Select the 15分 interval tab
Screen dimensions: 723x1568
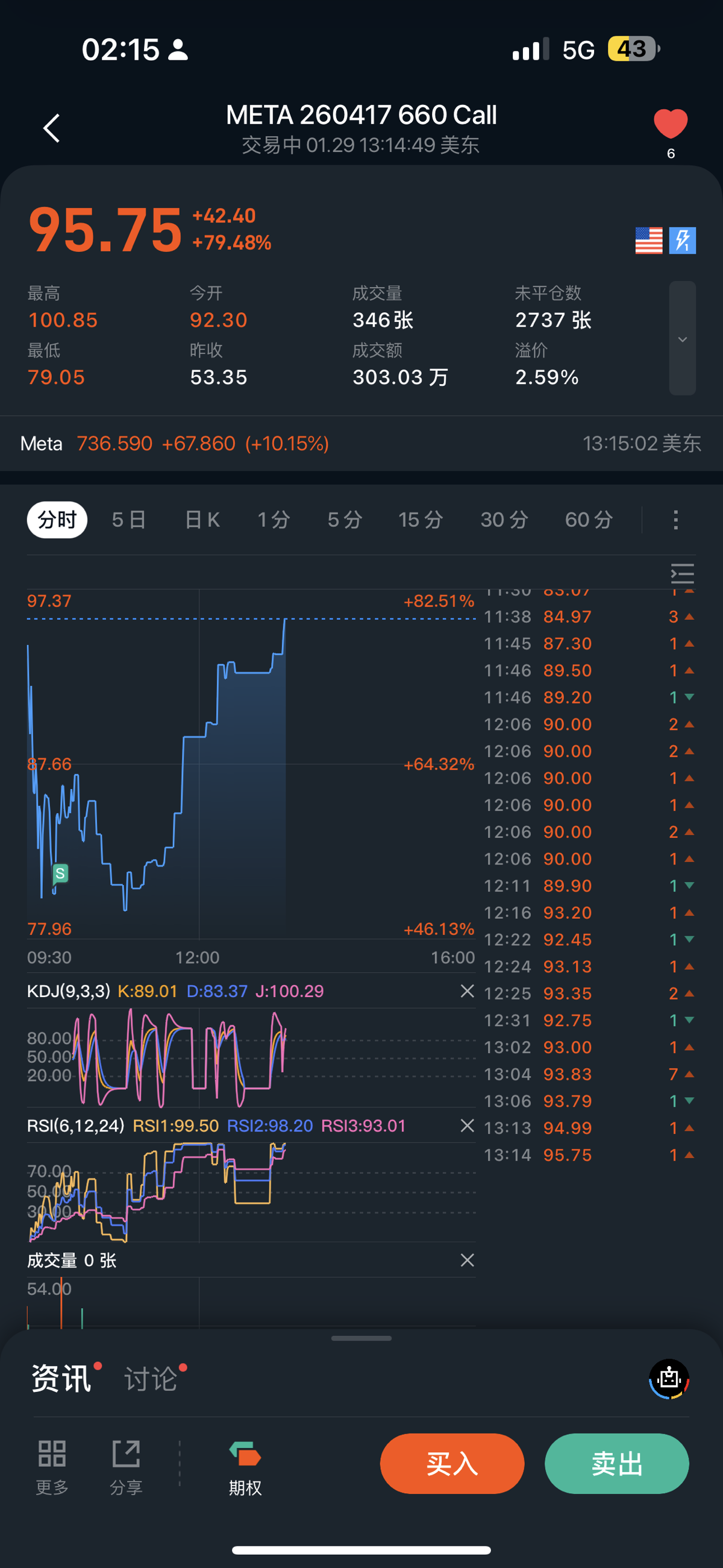tap(420, 520)
